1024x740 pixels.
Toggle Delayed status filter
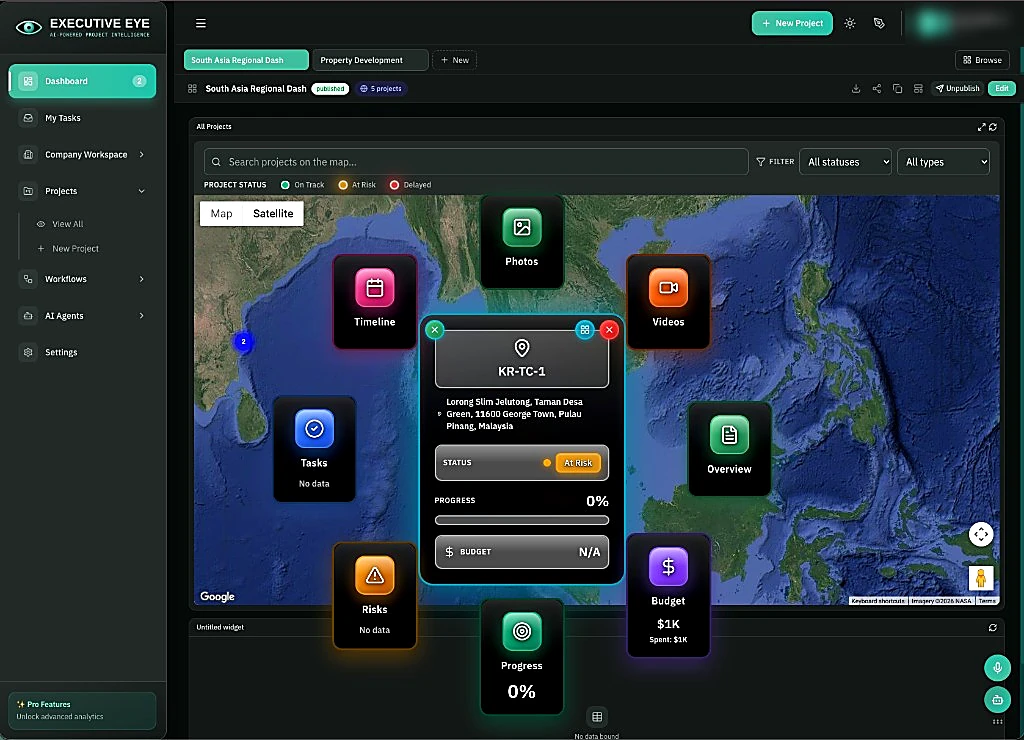pyautogui.click(x=411, y=185)
